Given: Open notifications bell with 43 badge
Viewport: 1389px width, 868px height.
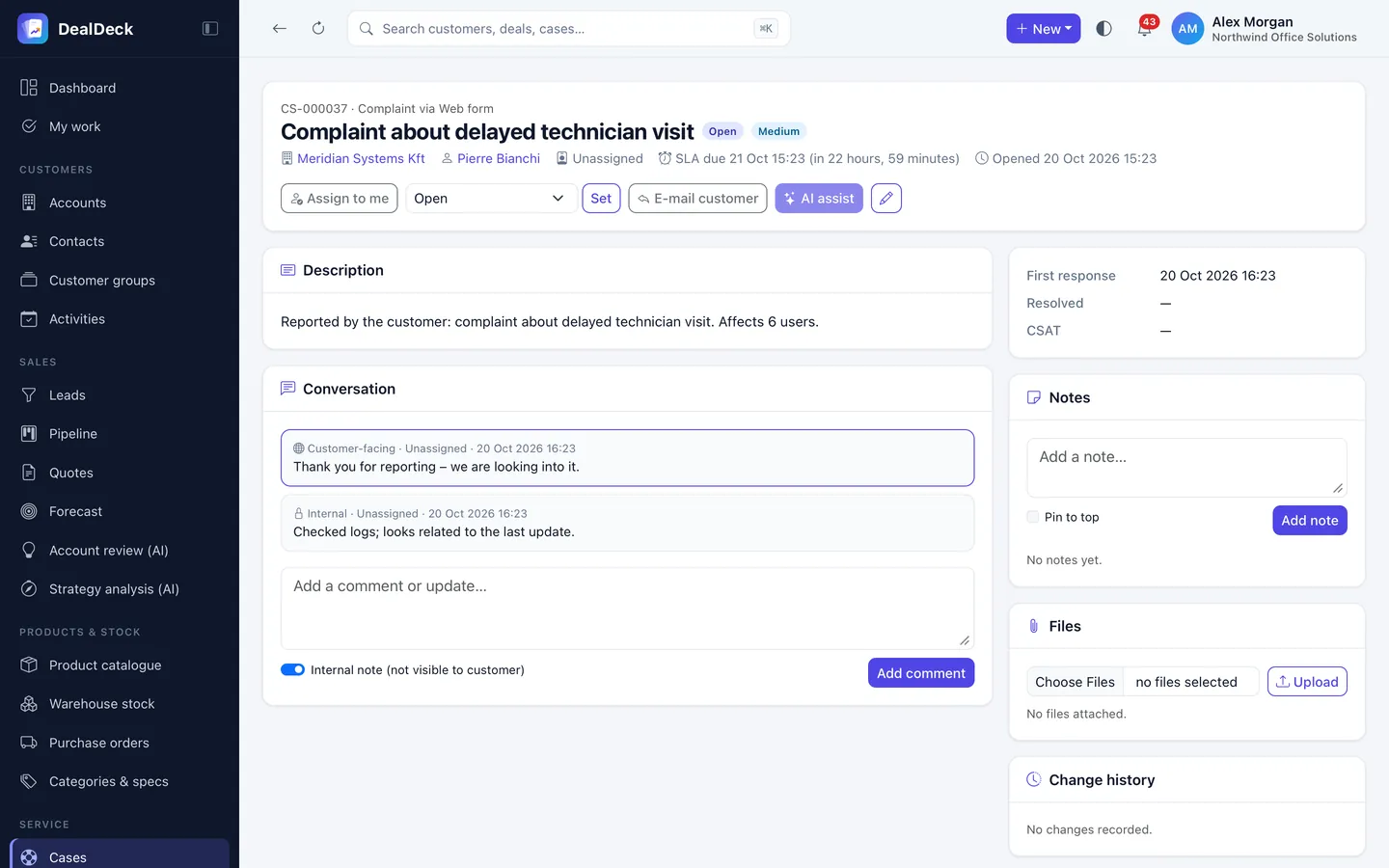Looking at the screenshot, I should tap(1145, 29).
